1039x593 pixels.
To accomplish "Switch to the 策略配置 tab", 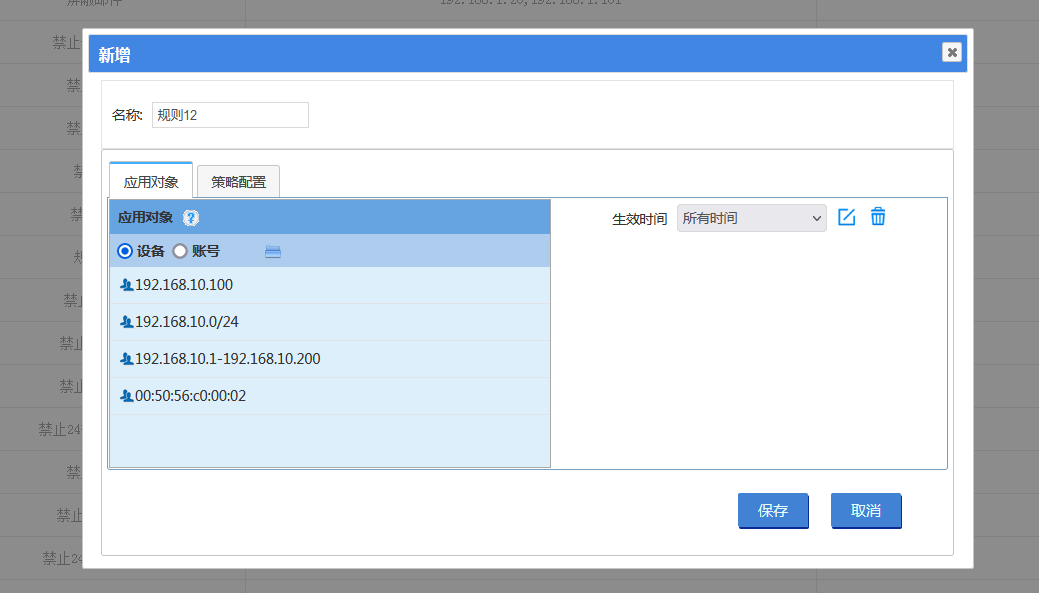I will (238, 182).
